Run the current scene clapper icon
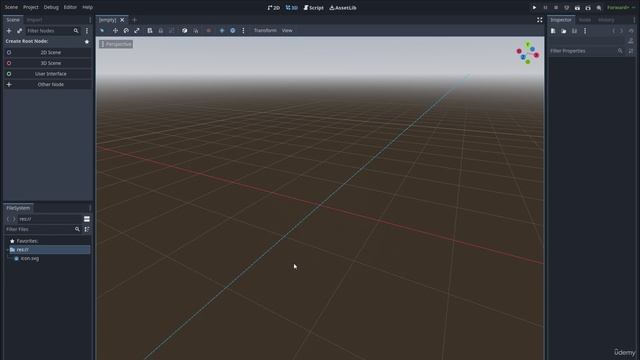640x360 pixels. click(x=577, y=8)
